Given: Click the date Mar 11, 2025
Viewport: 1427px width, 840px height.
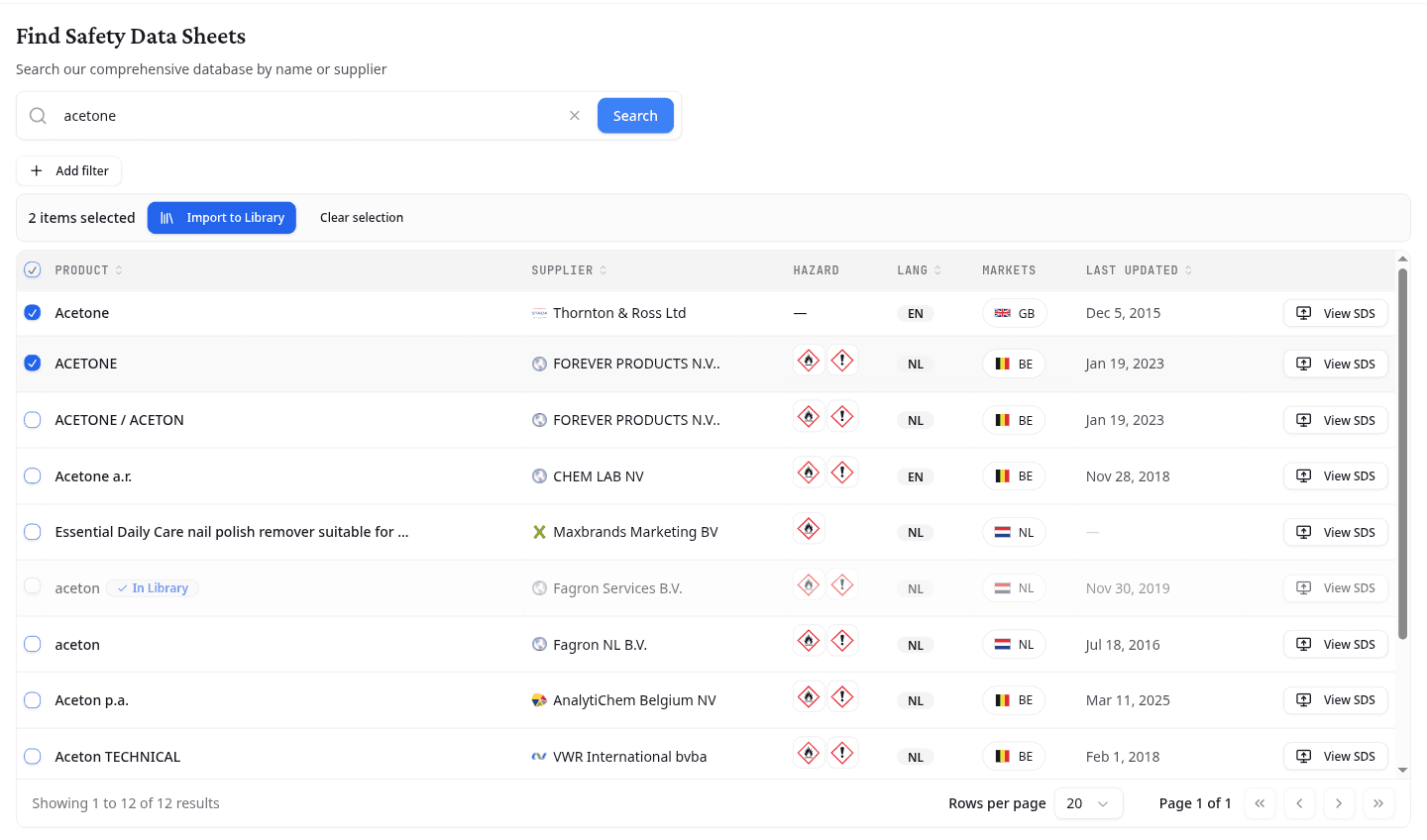Looking at the screenshot, I should click(1128, 700).
